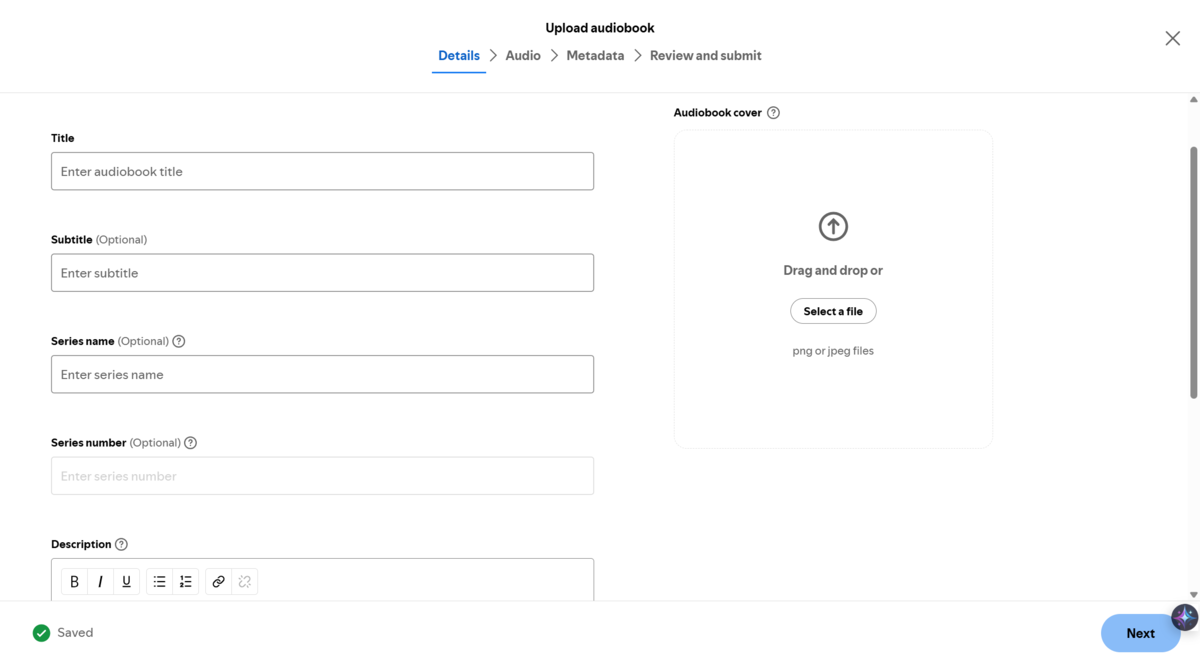Insert a bulleted list in the Description
This screenshot has width=1200, height=665.
[159, 582]
